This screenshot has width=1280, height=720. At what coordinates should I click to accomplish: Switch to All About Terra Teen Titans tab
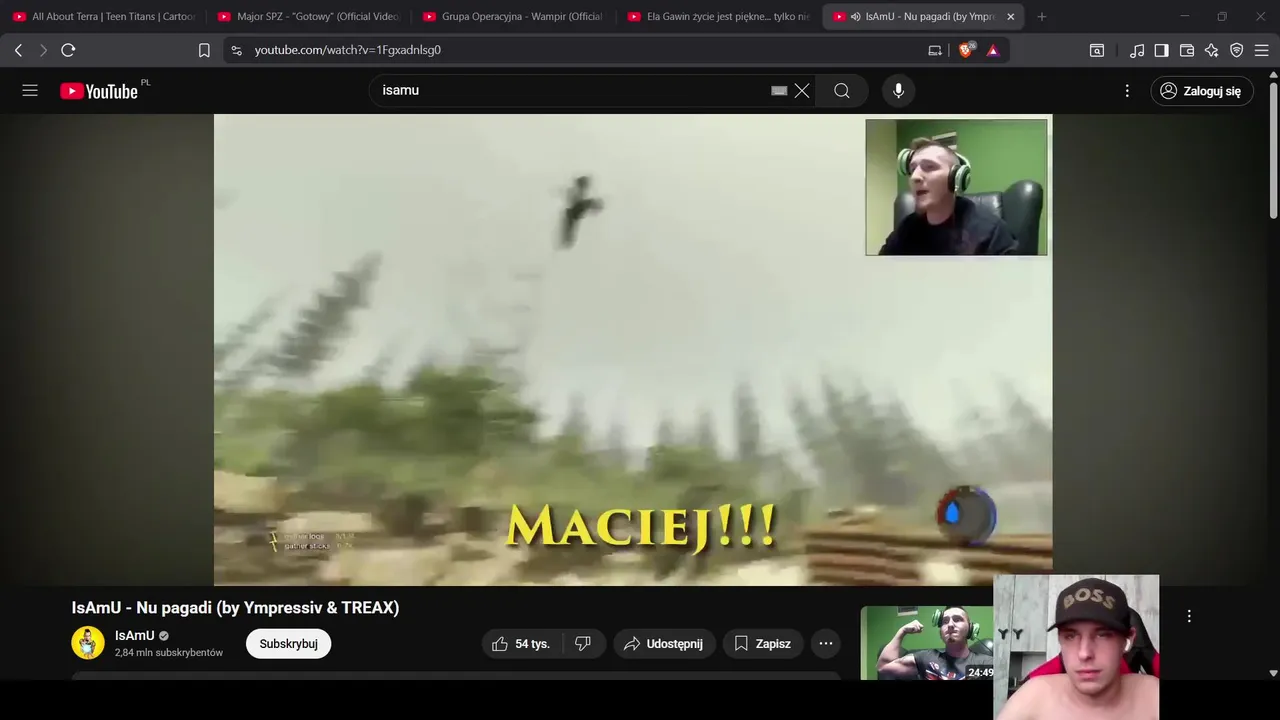[x=105, y=16]
